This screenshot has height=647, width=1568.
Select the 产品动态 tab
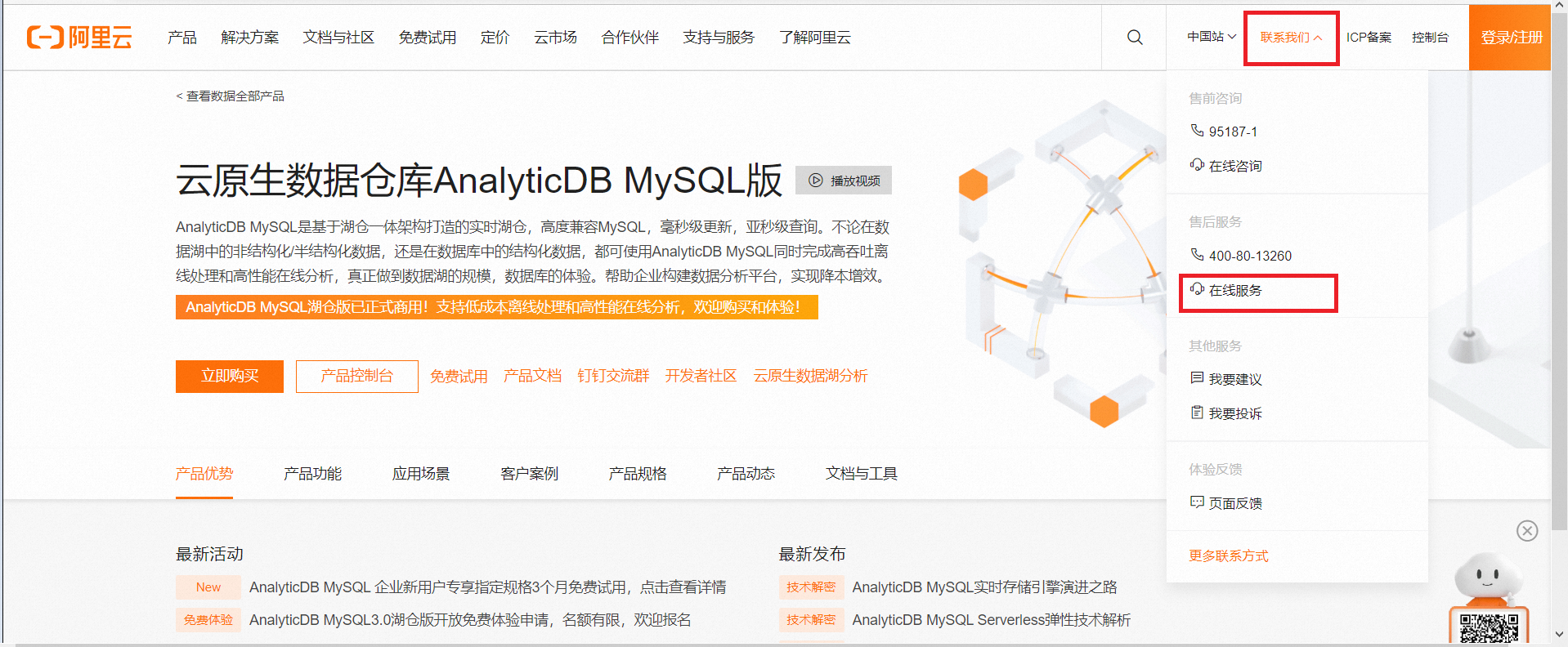(x=746, y=474)
